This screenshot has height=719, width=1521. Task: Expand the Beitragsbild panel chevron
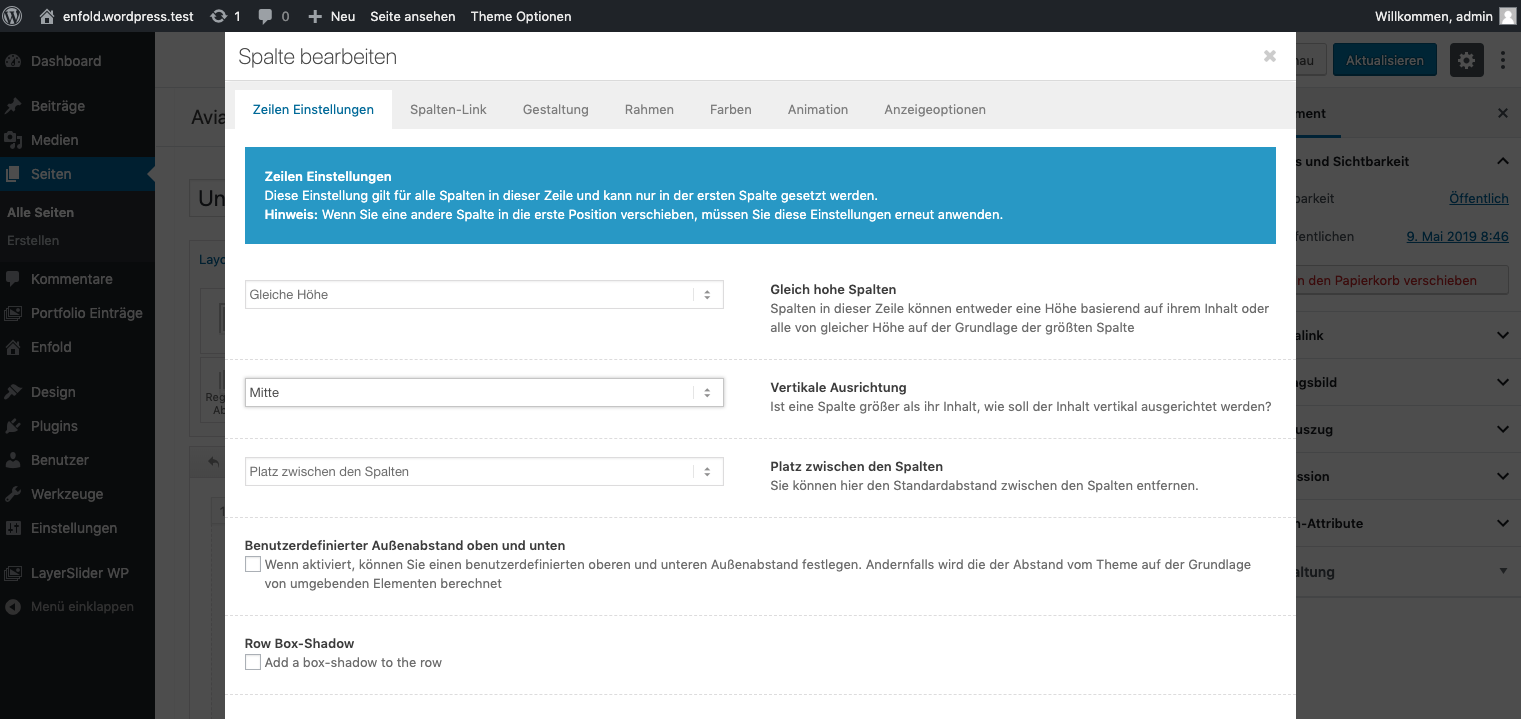click(x=1503, y=383)
